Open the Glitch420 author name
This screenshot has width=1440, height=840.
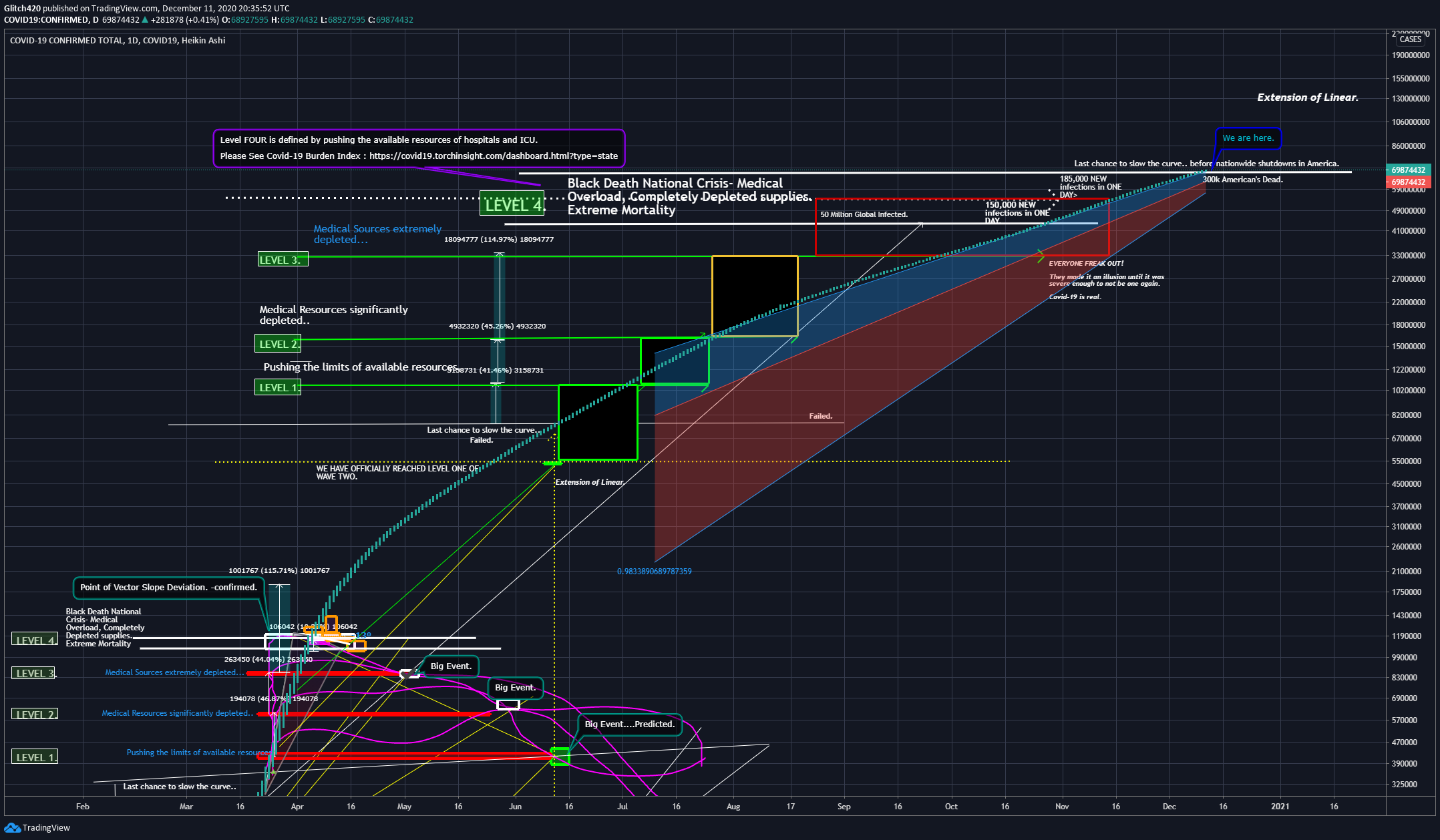coord(22,9)
